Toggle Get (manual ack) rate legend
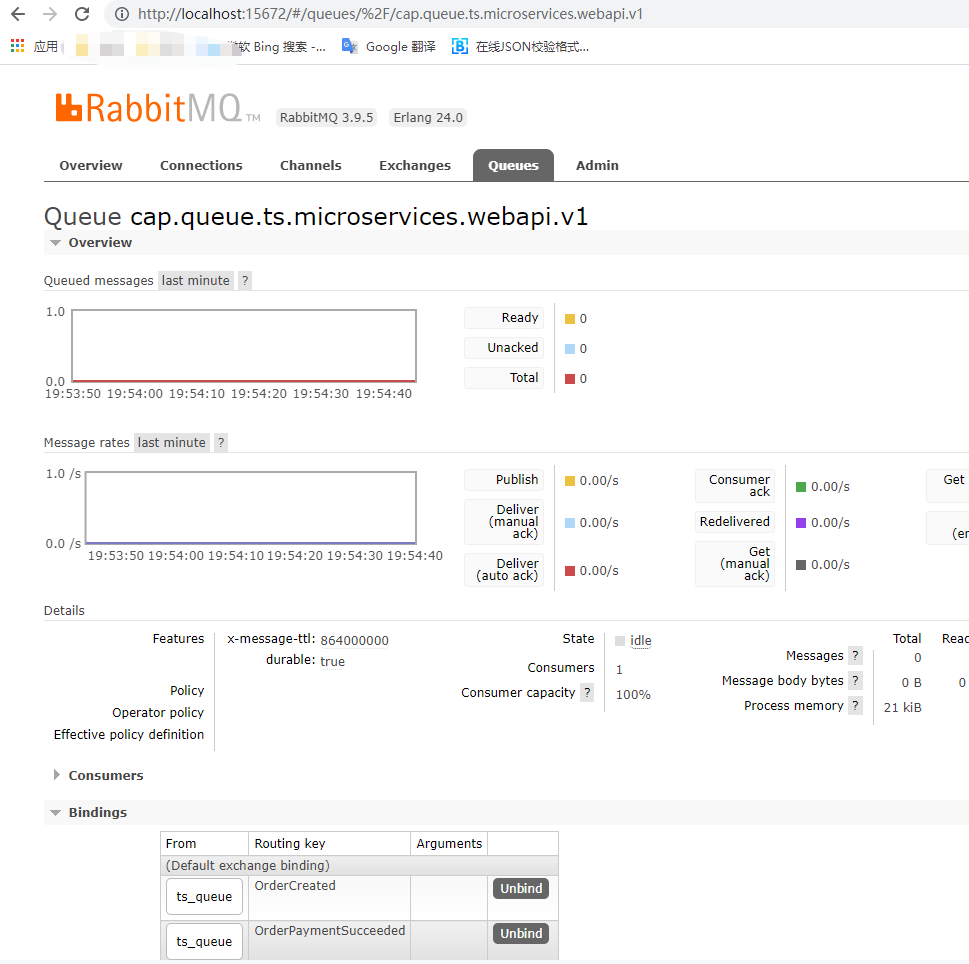This screenshot has width=969, height=964. [735, 564]
